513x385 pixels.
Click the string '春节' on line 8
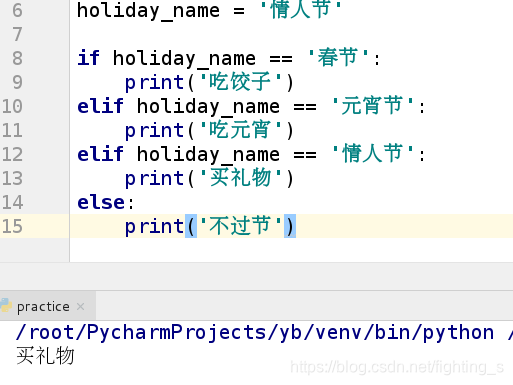(x=338, y=57)
